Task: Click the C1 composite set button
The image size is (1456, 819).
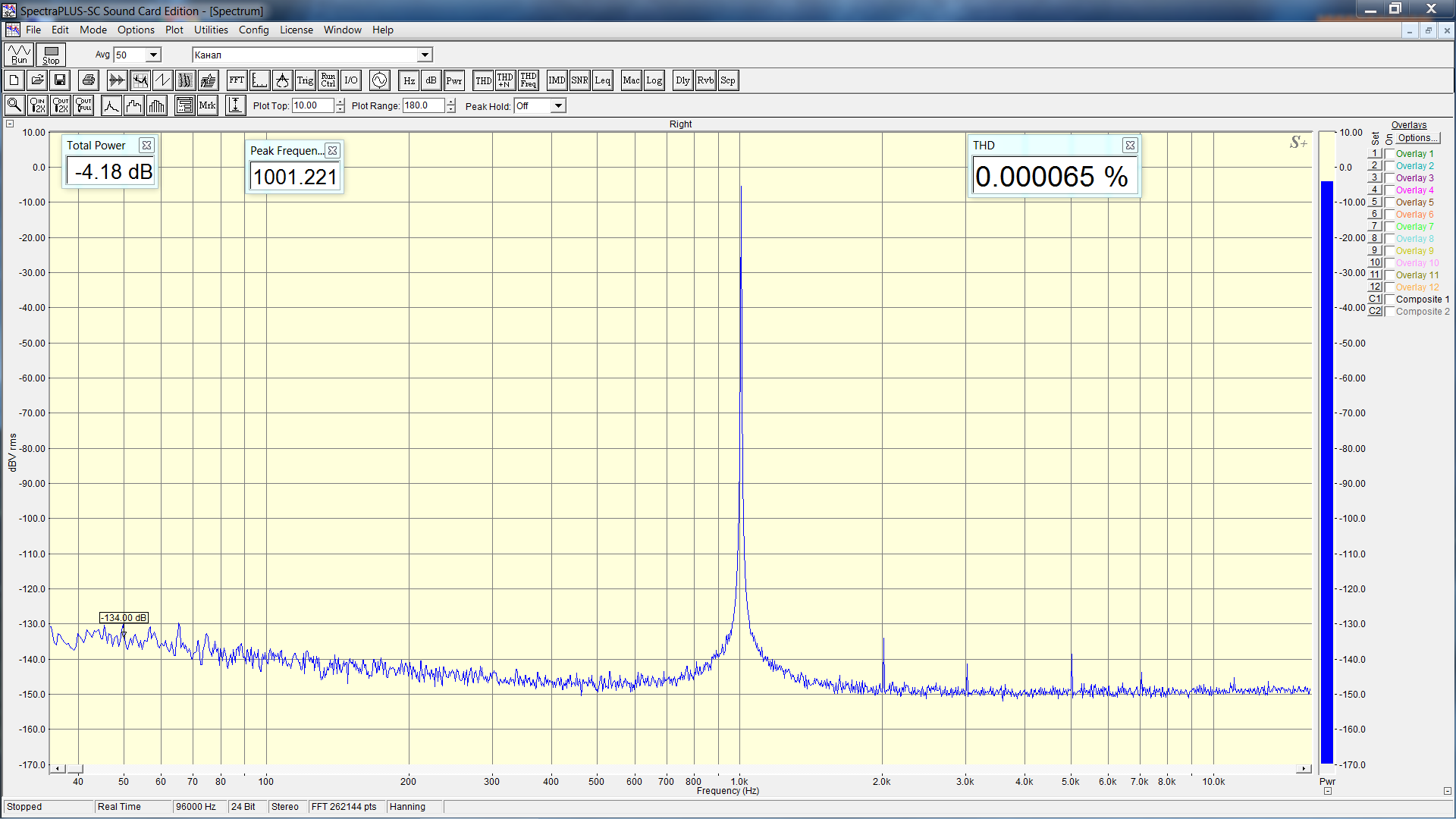Action: click(x=1375, y=300)
